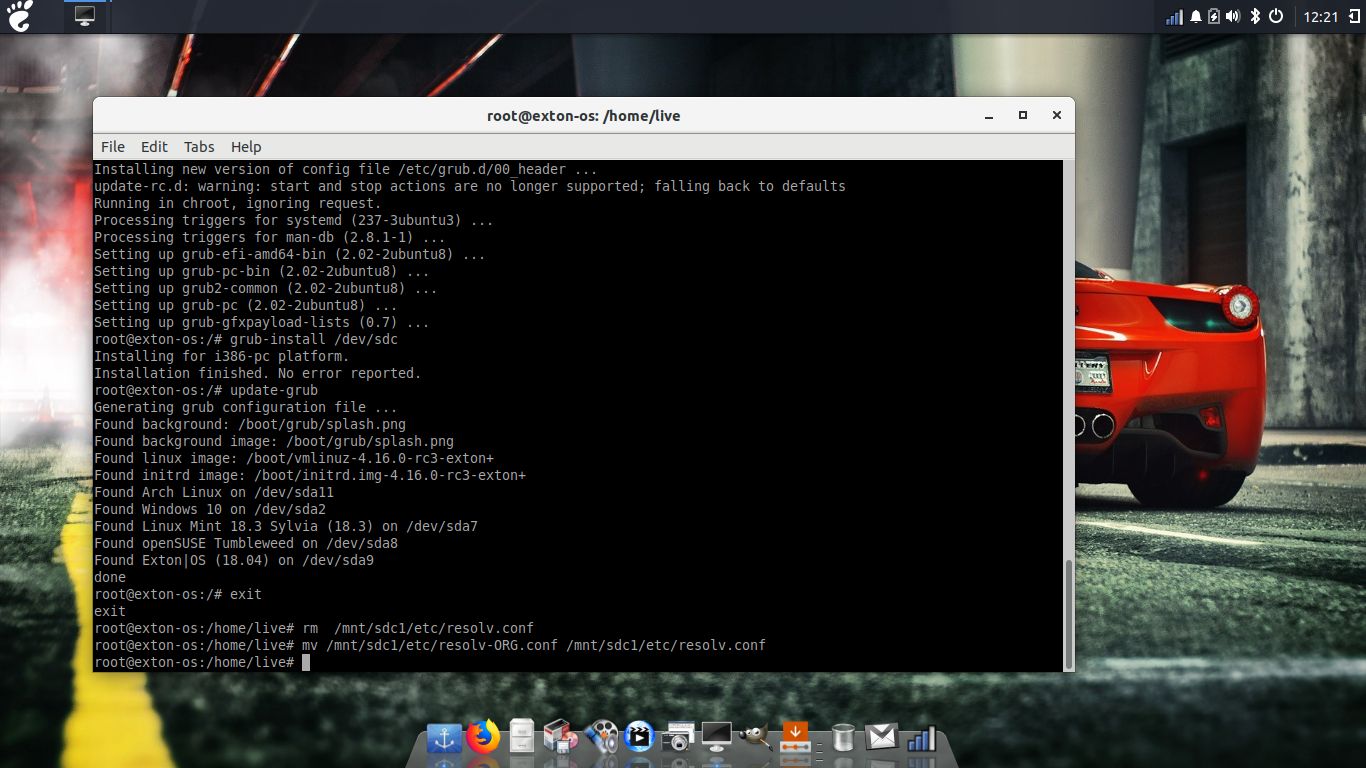1366x768 pixels.
Task: Open the GNOME foot applications menu
Action: [x=19, y=16]
